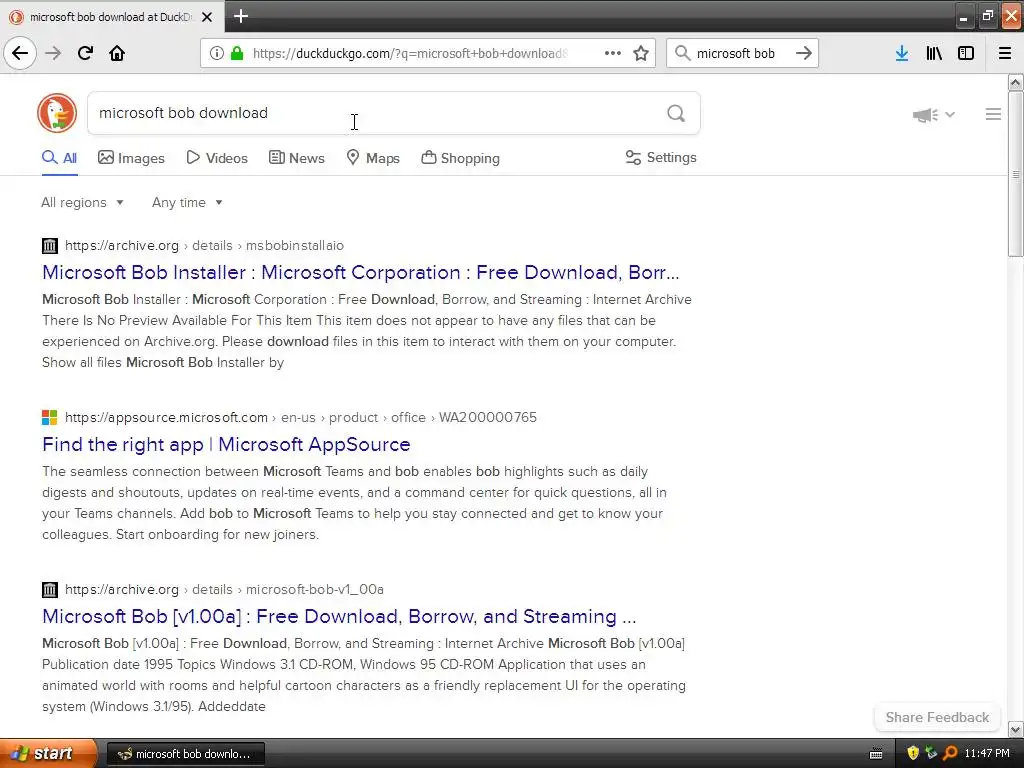
Task: Open the Library bookshelf icon
Action: (x=934, y=53)
